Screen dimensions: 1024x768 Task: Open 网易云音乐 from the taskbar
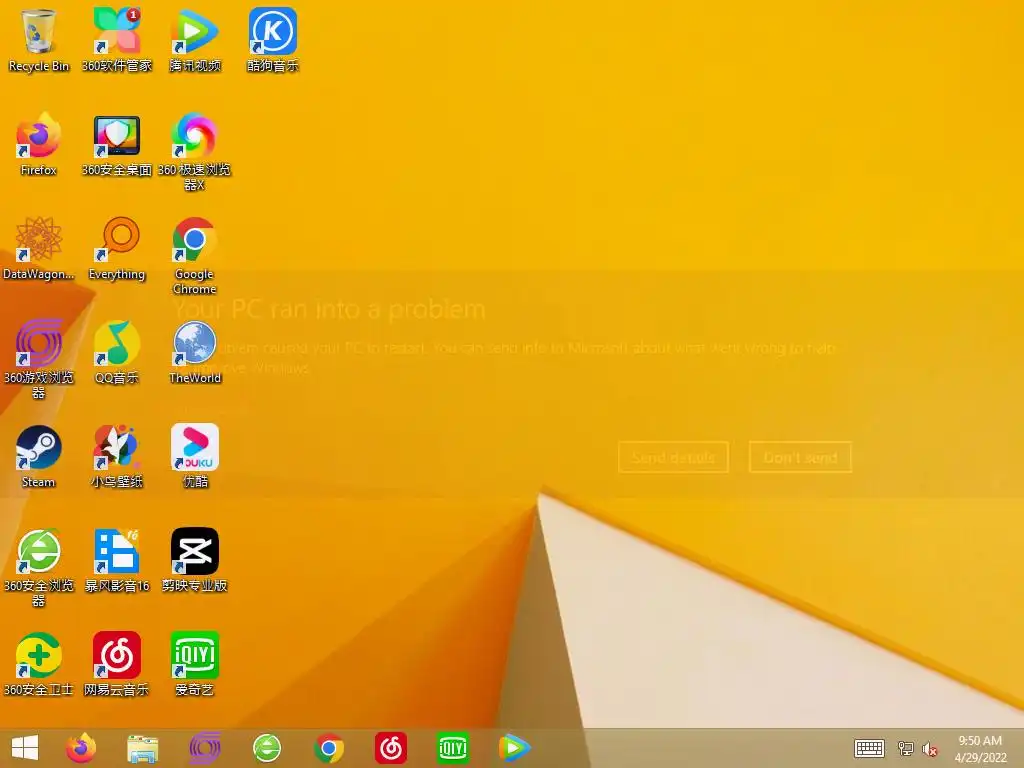(x=391, y=748)
